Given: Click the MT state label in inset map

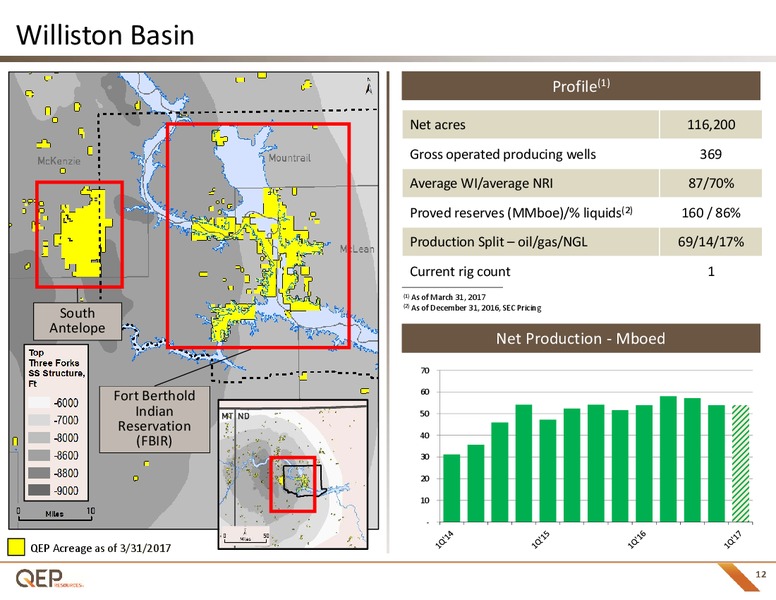Looking at the screenshot, I should tap(226, 416).
